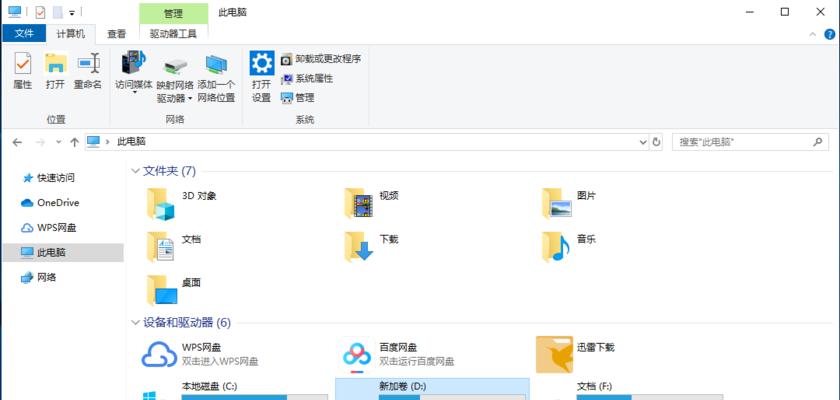
Task: Expand the address bar history dropdown
Action: click(x=643, y=142)
